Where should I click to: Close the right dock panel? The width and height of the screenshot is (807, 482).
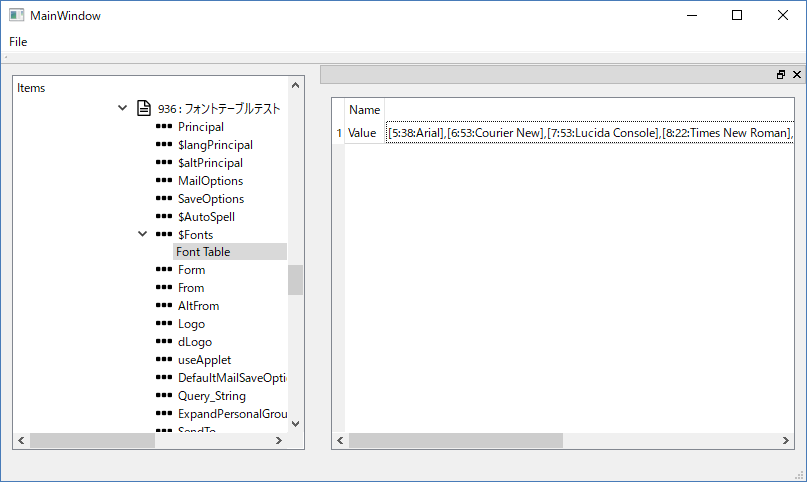(797, 75)
